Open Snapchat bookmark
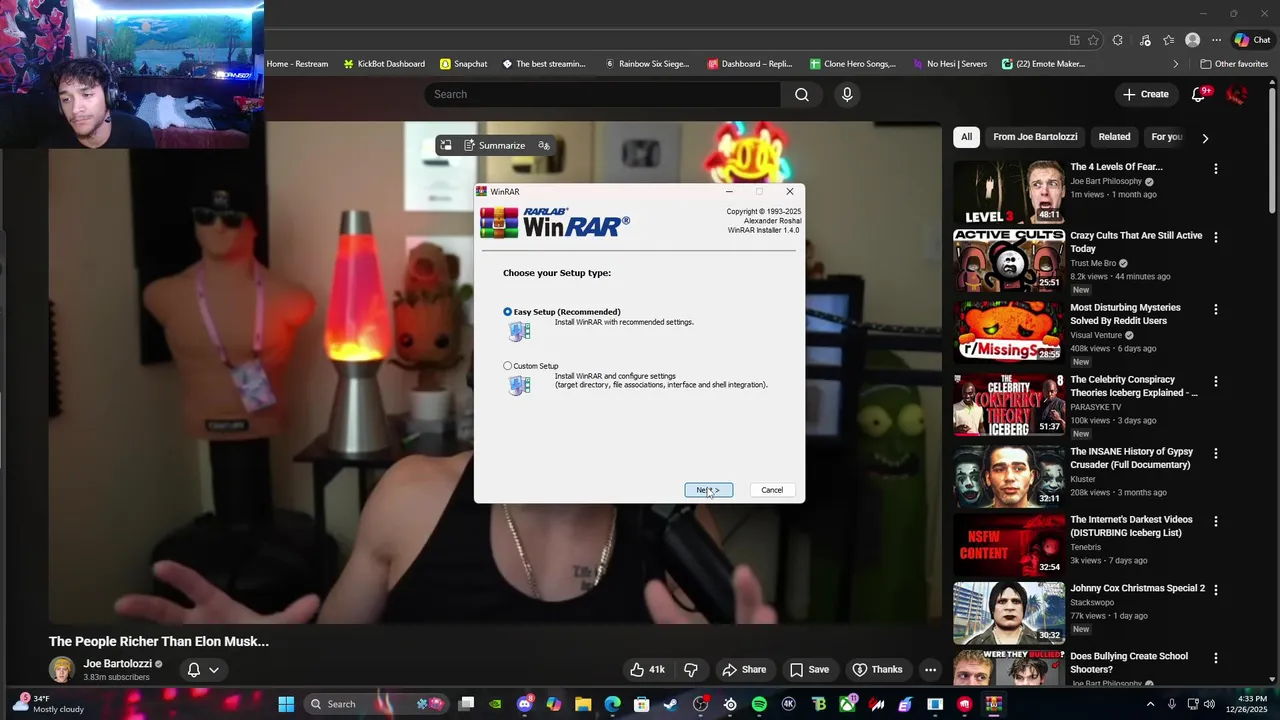This screenshot has height=720, width=1280. [x=464, y=64]
